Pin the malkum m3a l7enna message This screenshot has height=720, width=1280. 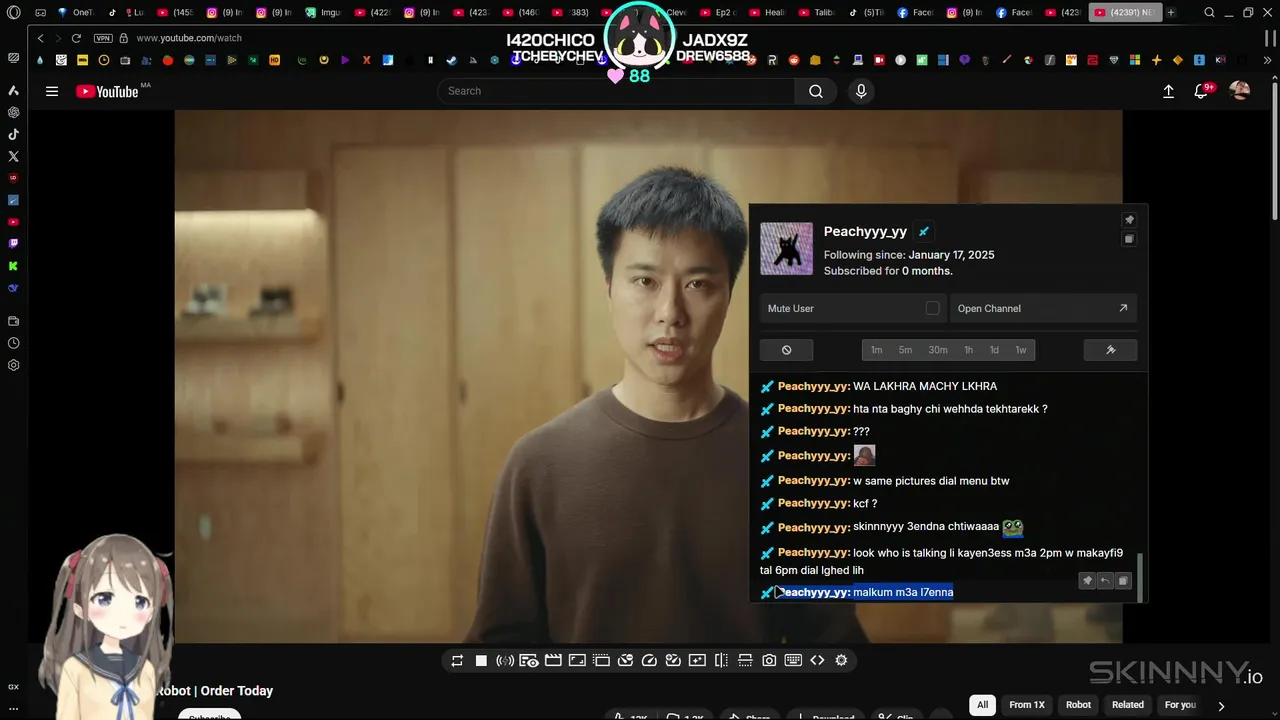[x=1087, y=581]
